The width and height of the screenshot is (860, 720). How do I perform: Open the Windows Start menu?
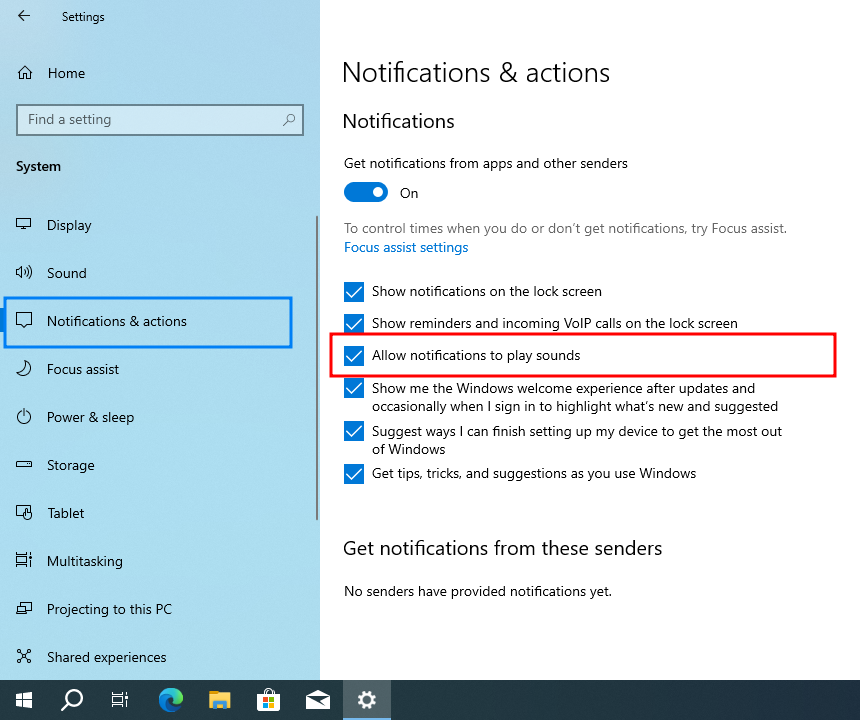(x=24, y=700)
